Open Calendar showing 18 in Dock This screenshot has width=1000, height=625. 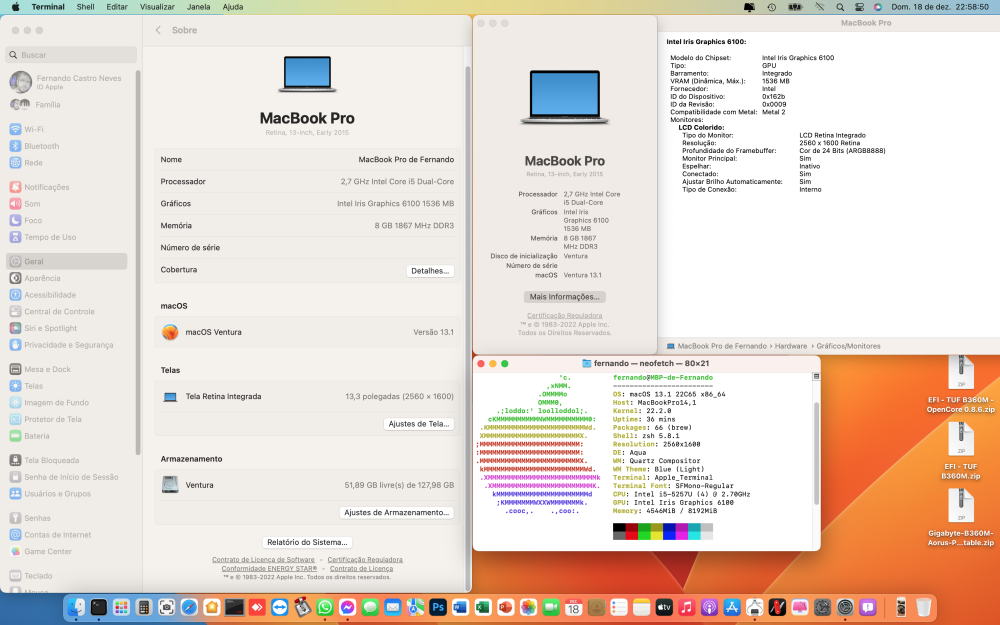coord(573,607)
